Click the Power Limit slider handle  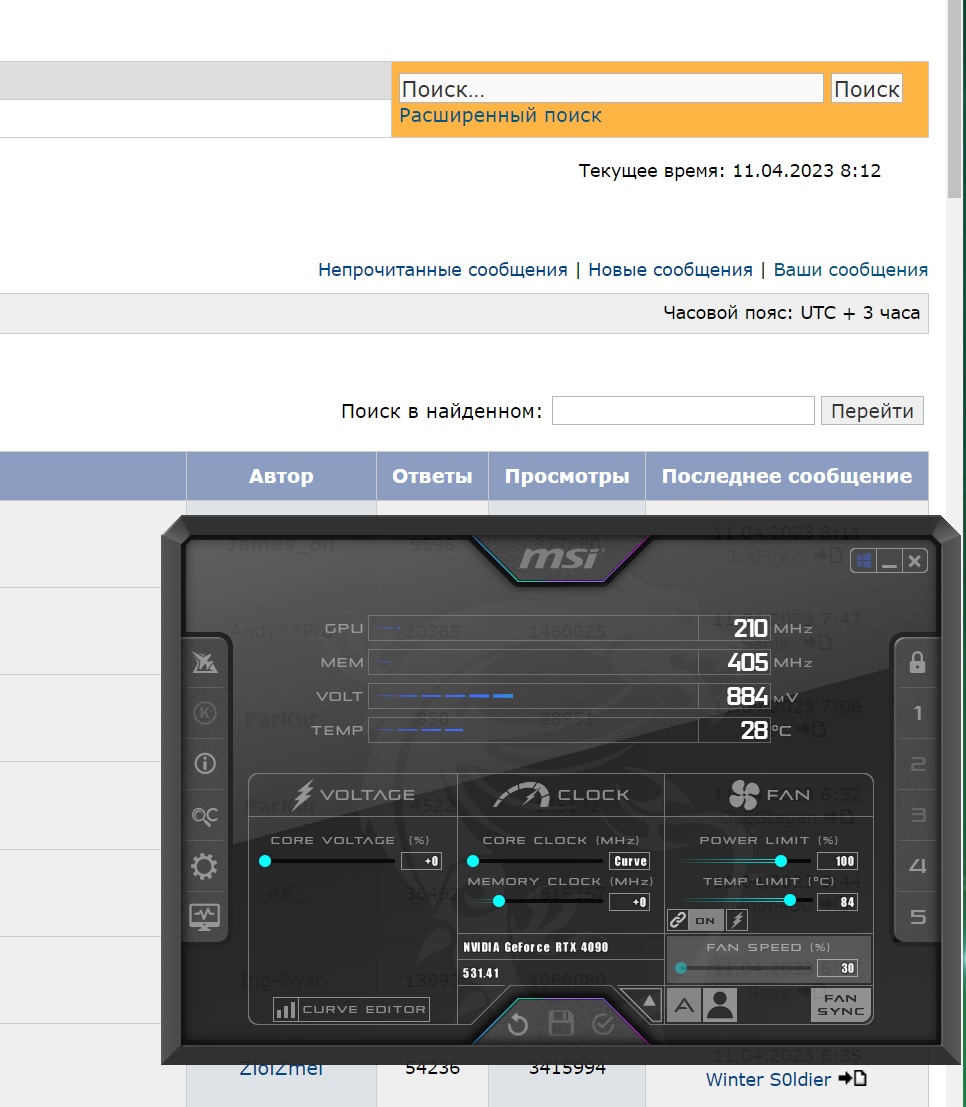[780, 861]
